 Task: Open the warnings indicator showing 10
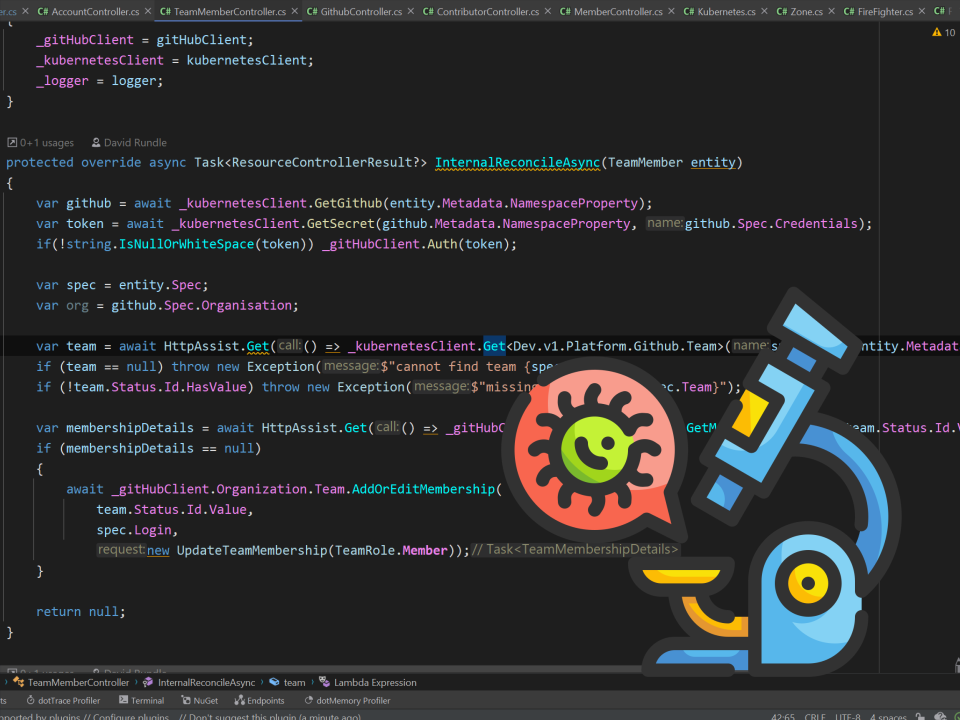tap(943, 32)
